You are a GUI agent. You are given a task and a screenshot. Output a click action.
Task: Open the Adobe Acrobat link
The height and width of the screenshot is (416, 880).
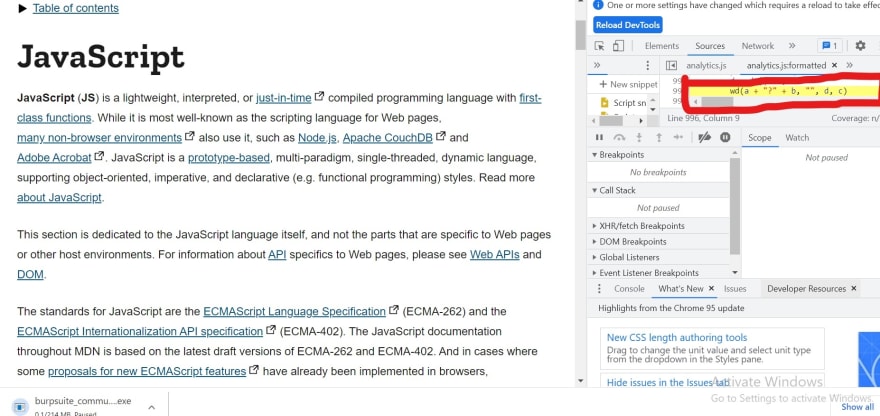coord(54,157)
